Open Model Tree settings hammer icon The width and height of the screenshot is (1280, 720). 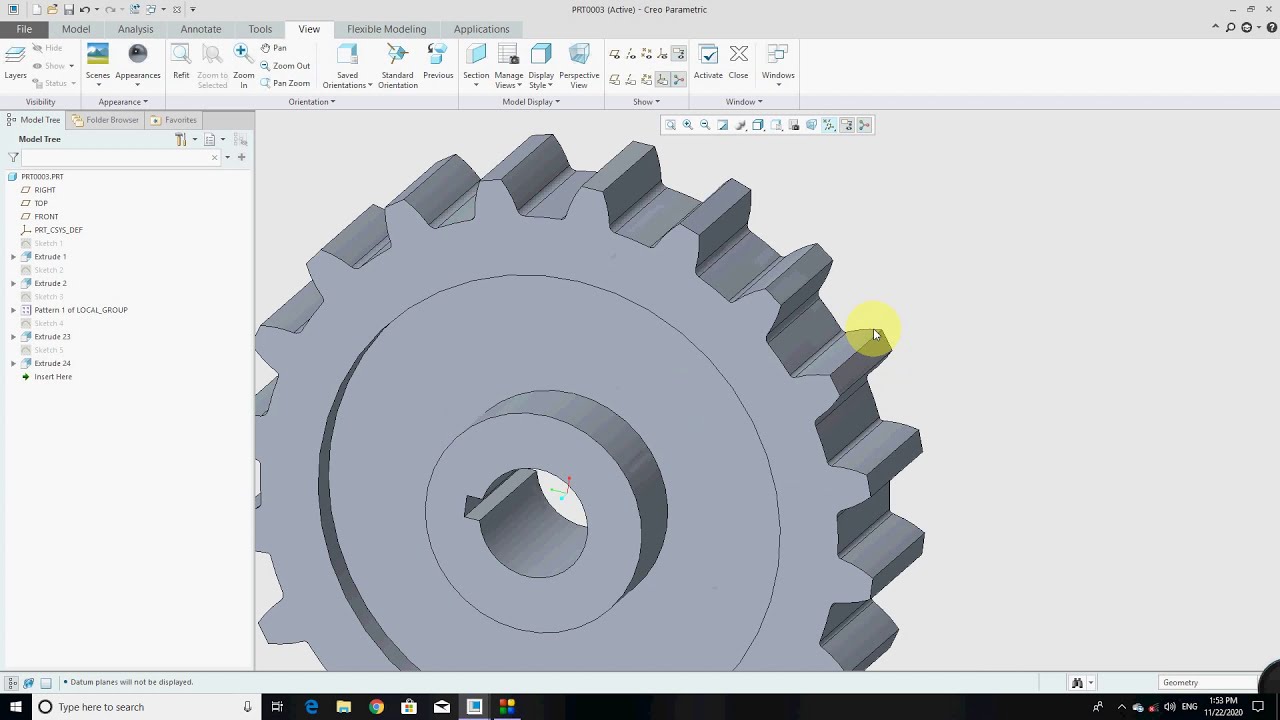(x=180, y=139)
